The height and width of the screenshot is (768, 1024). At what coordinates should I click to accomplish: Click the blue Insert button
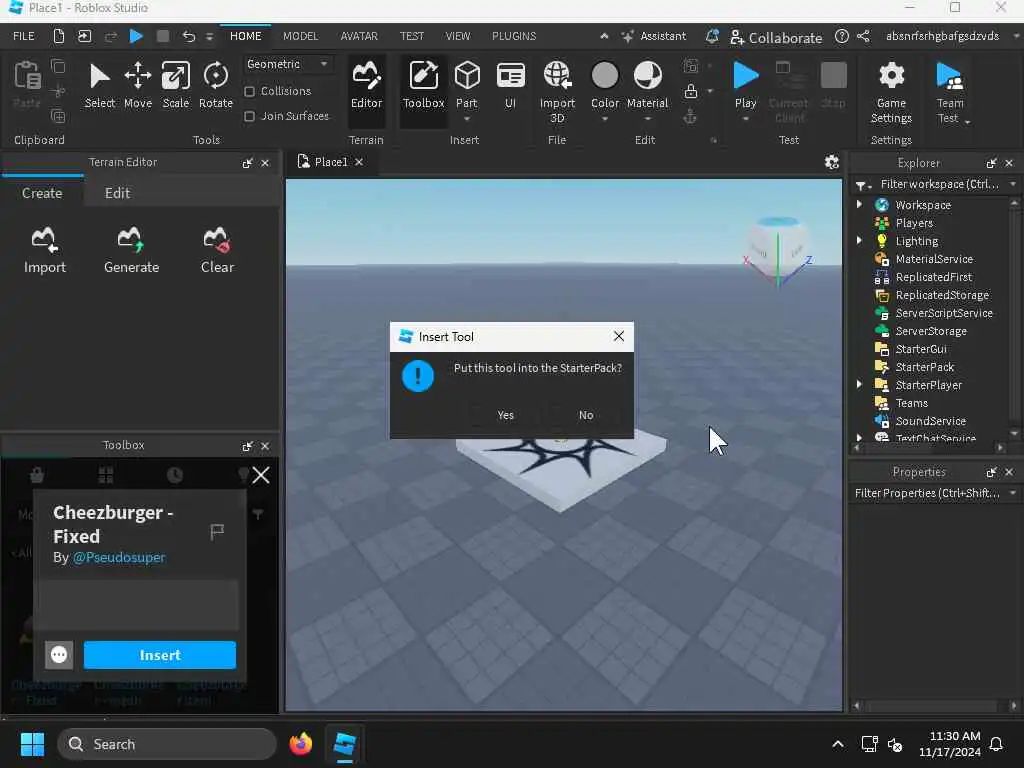pyautogui.click(x=159, y=655)
